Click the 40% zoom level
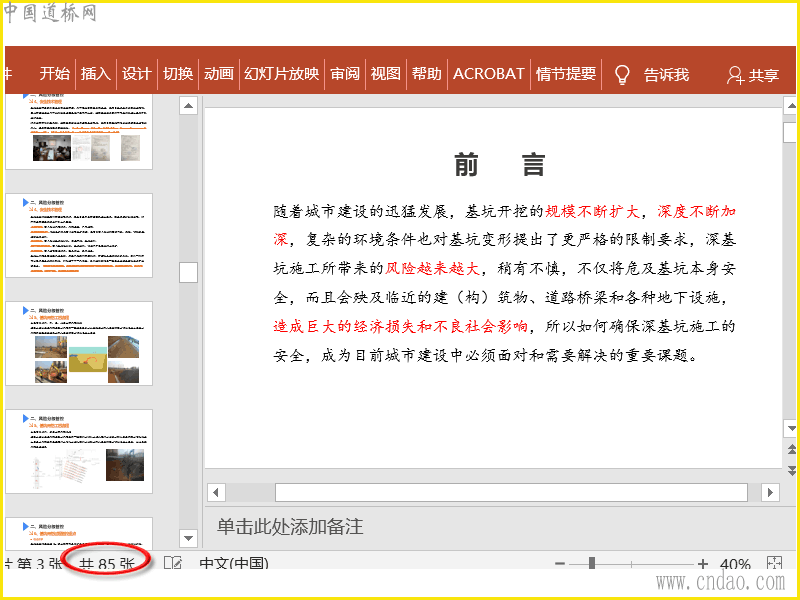Viewport: 800px width, 600px height. point(735,564)
